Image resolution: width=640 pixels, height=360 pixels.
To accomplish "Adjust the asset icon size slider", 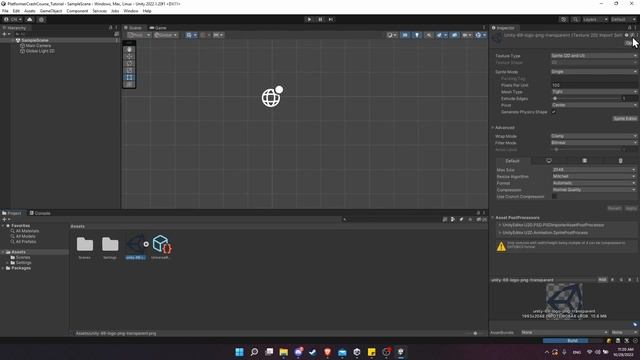I will [474, 333].
